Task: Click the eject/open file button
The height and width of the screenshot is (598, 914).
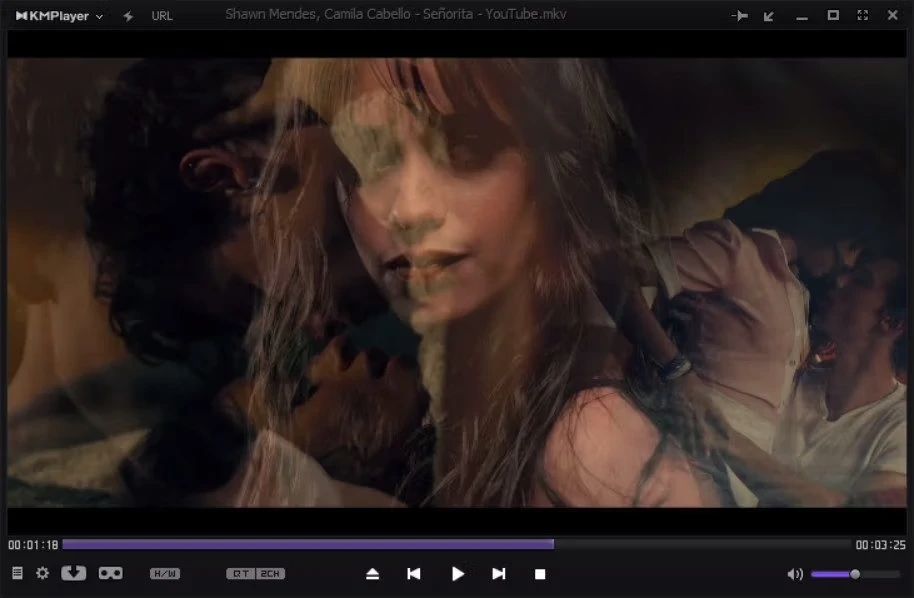Action: point(372,574)
